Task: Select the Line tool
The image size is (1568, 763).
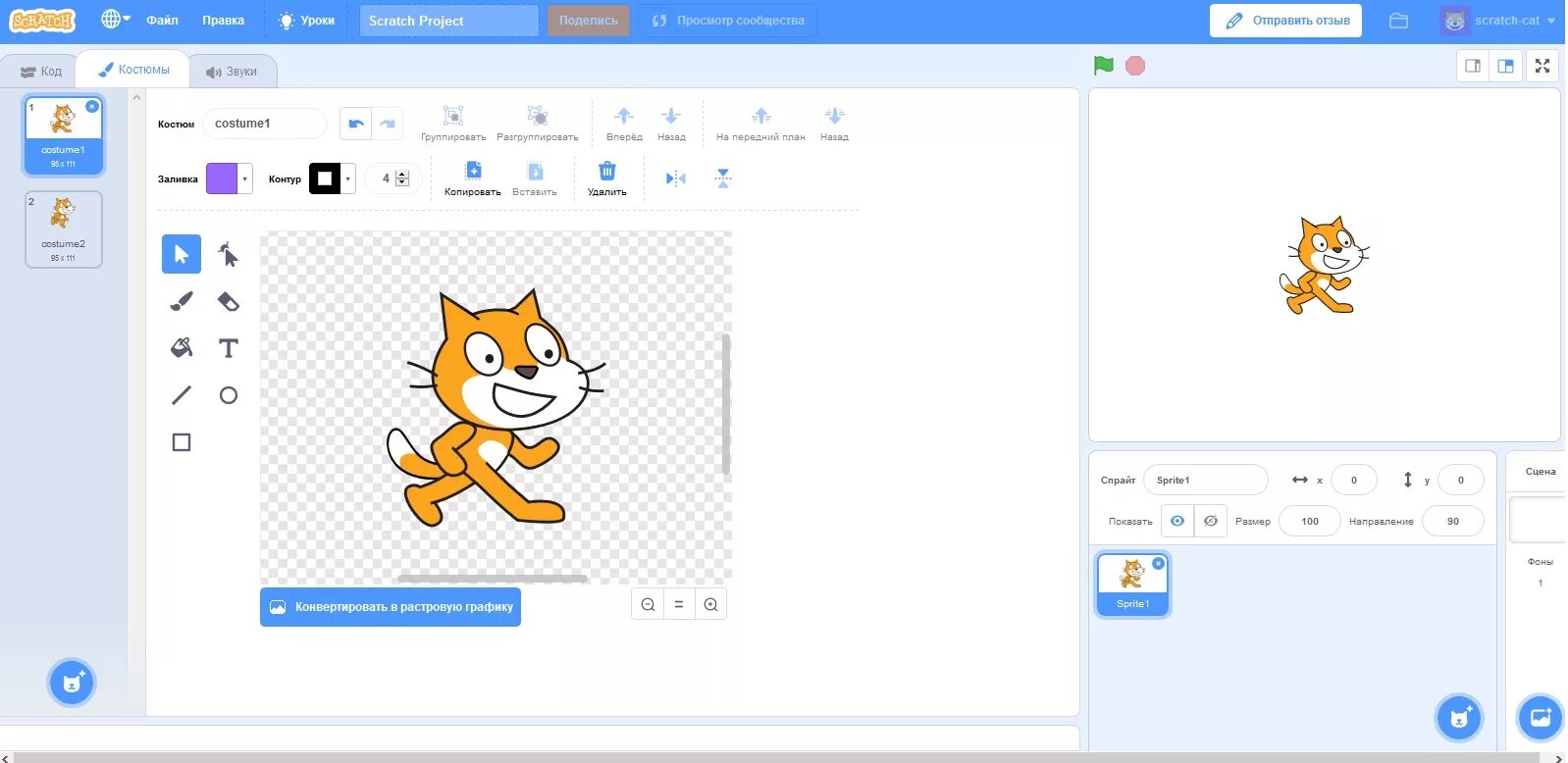Action: 182,394
